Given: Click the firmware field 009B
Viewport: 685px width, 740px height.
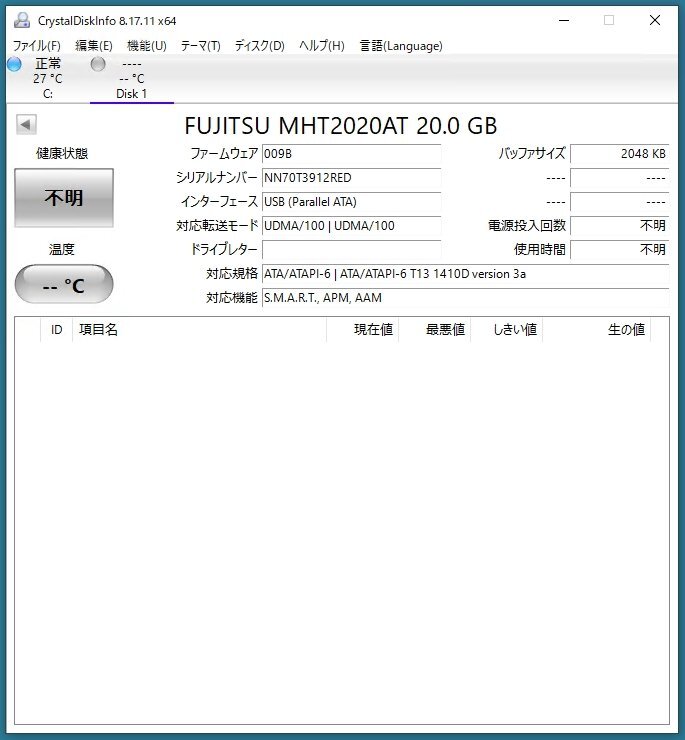Looking at the screenshot, I should point(351,154).
